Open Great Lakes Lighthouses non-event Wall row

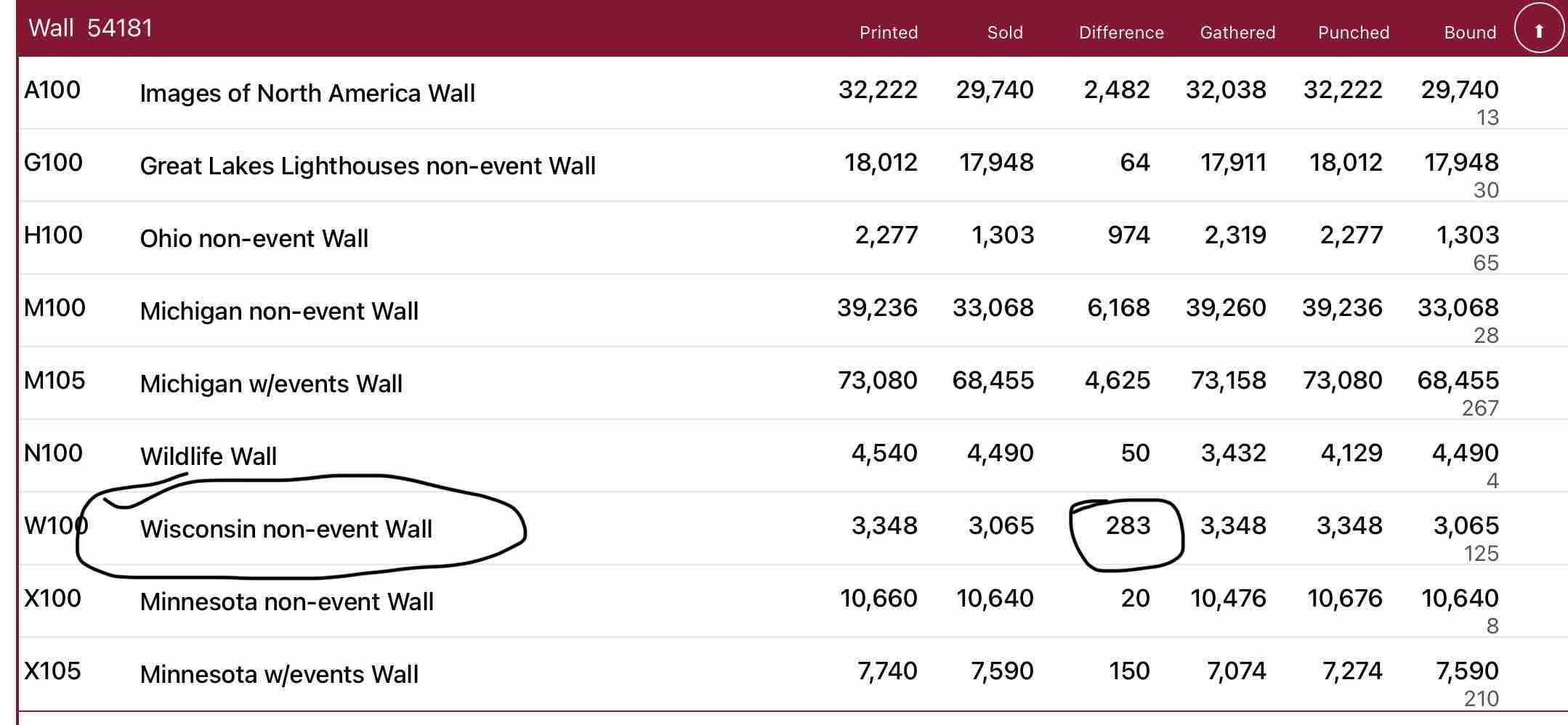[x=368, y=166]
